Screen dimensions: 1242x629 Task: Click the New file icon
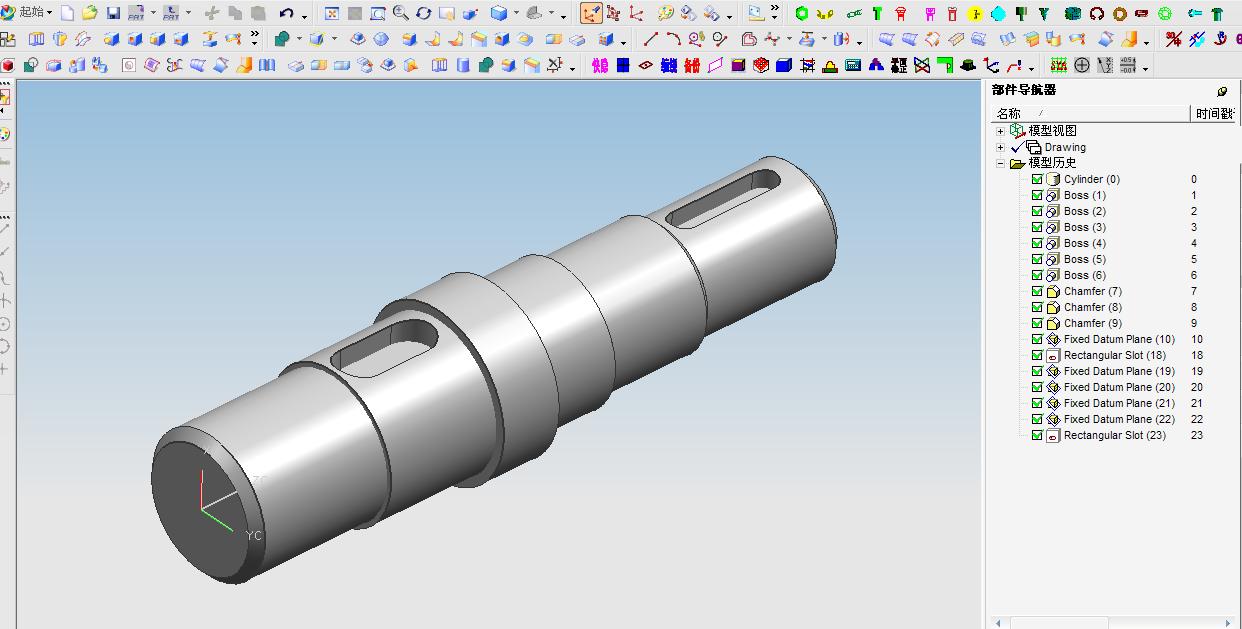[x=66, y=13]
